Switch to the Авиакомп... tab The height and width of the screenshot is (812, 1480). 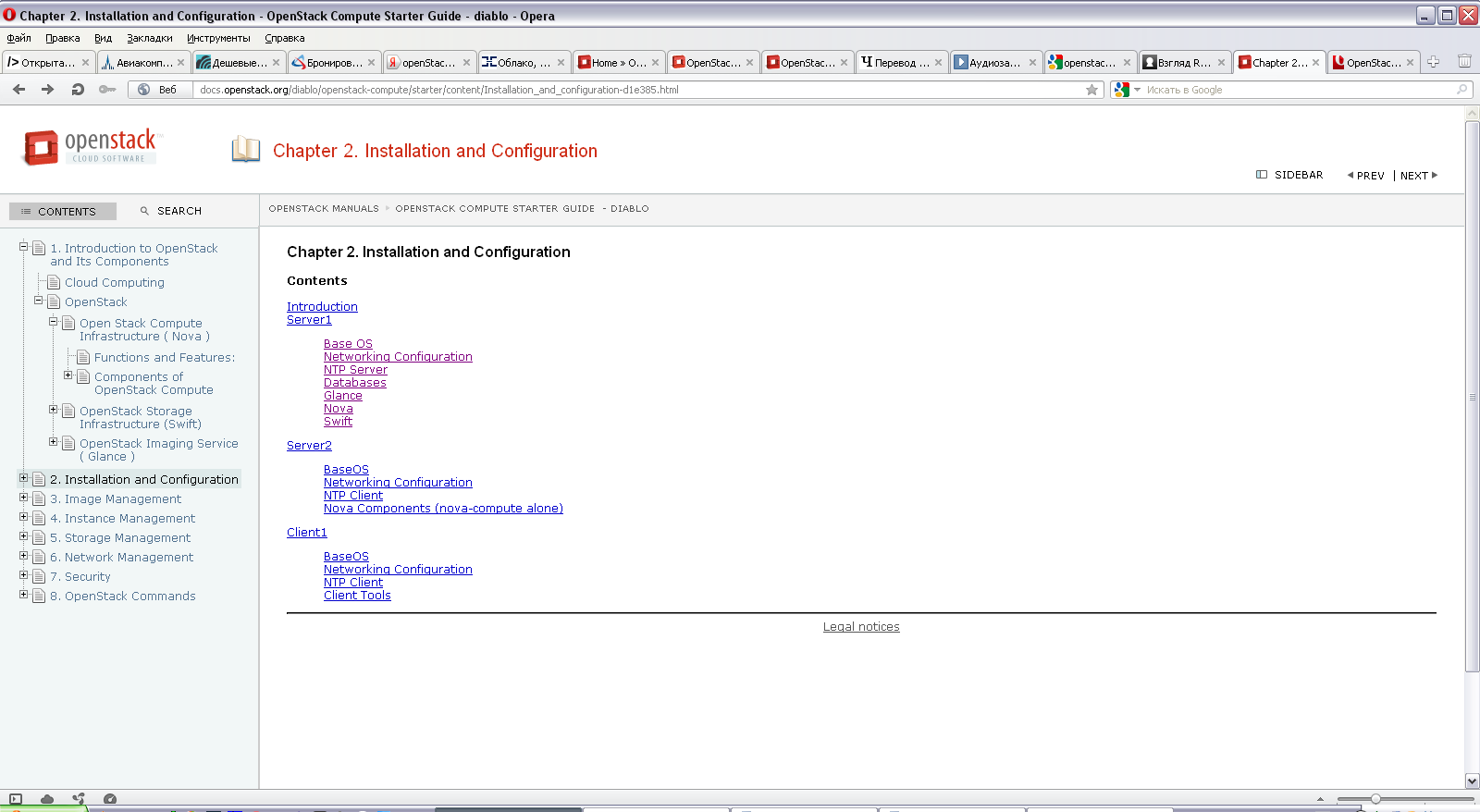[143, 62]
